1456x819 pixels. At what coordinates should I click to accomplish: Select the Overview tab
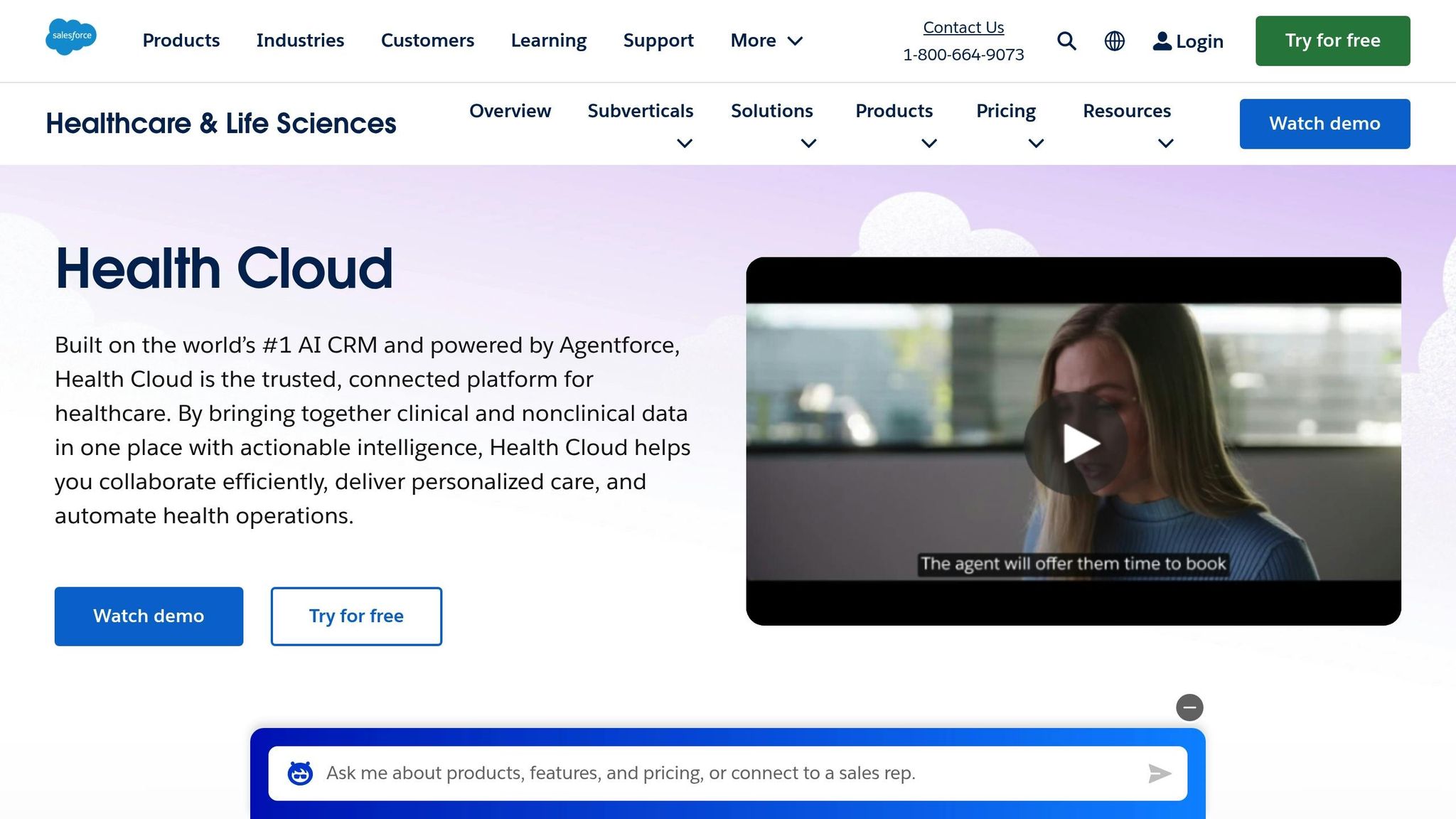pos(510,111)
